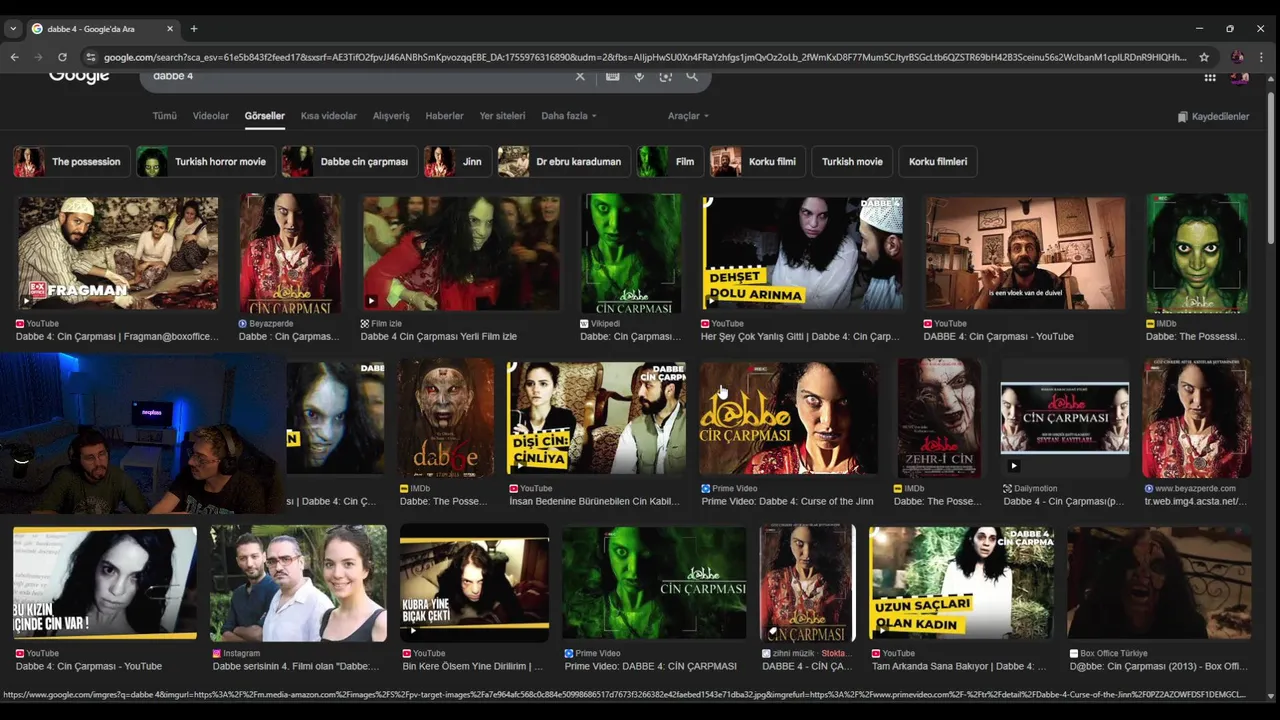The height and width of the screenshot is (720, 1280).
Task: Bookmark this page with the star icon
Action: (1204, 57)
